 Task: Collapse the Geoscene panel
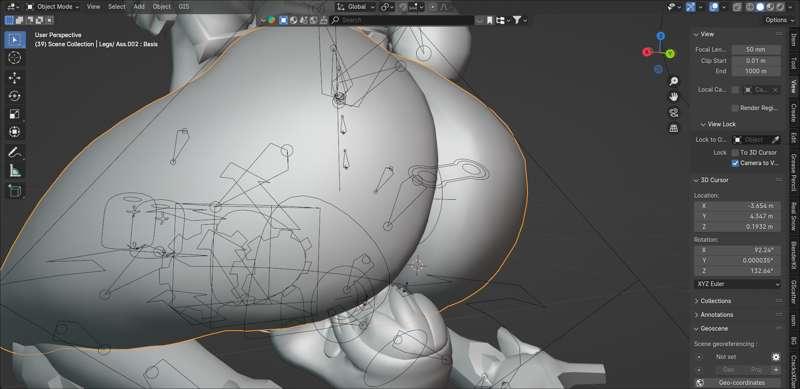click(x=714, y=329)
